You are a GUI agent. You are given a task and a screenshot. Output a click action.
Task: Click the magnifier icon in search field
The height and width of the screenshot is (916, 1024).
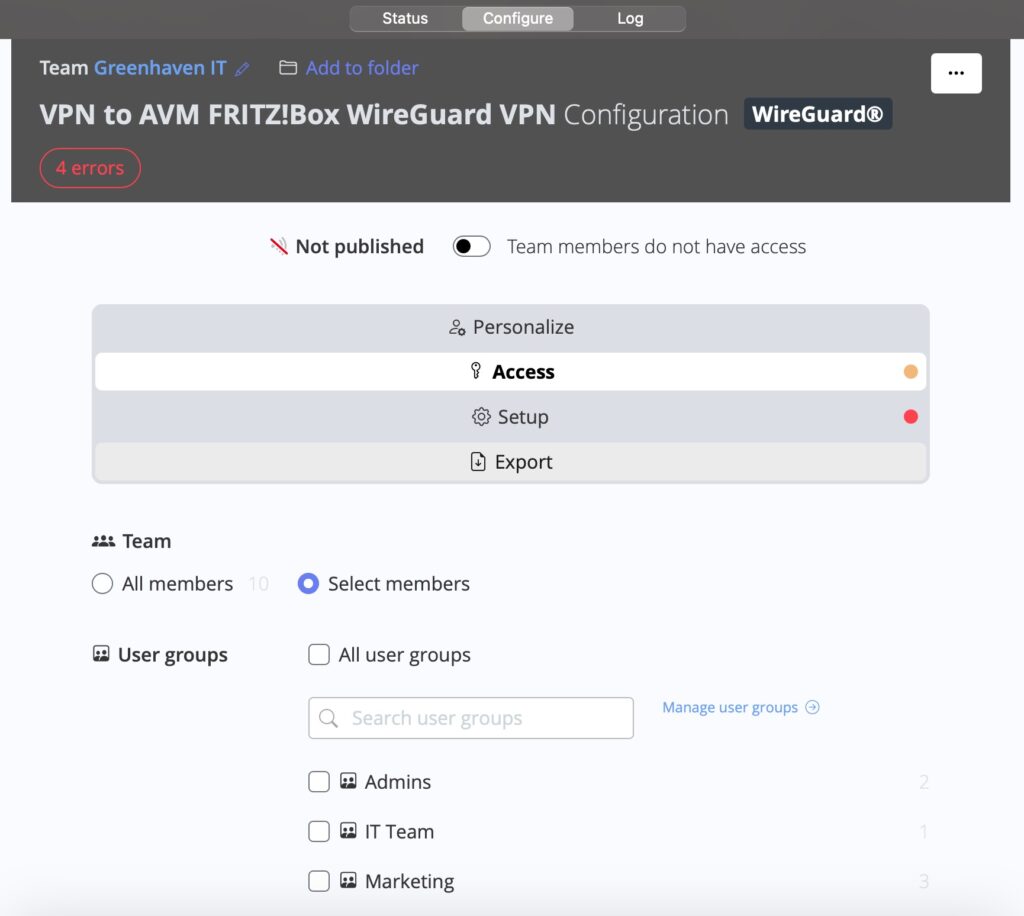point(328,718)
